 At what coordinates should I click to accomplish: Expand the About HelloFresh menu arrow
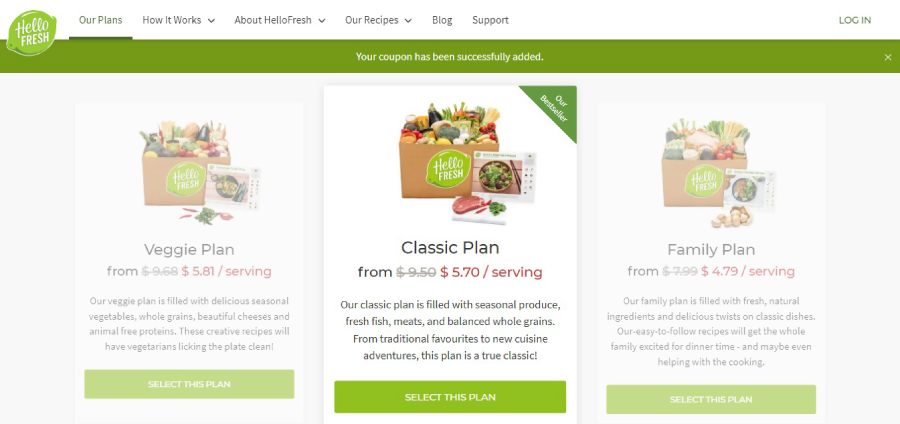tap(321, 21)
